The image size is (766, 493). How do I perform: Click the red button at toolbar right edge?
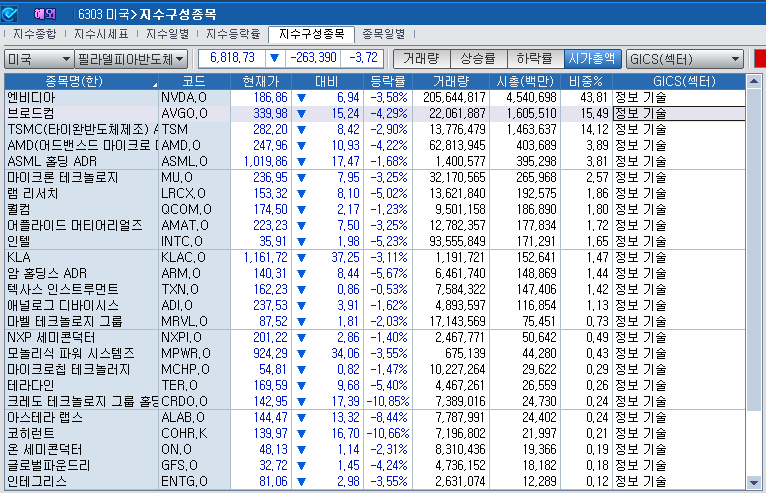[x=760, y=59]
